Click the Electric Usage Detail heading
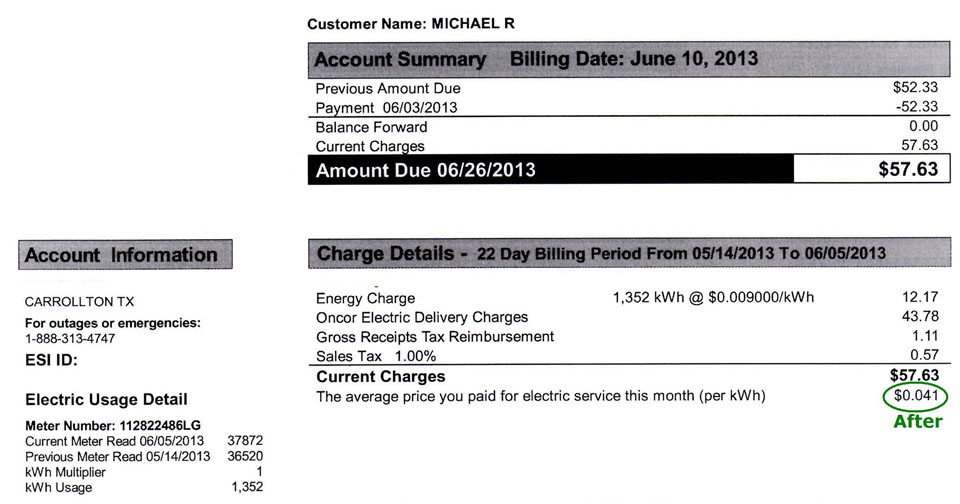Image resolution: width=960 pixels, height=504 pixels. [106, 400]
